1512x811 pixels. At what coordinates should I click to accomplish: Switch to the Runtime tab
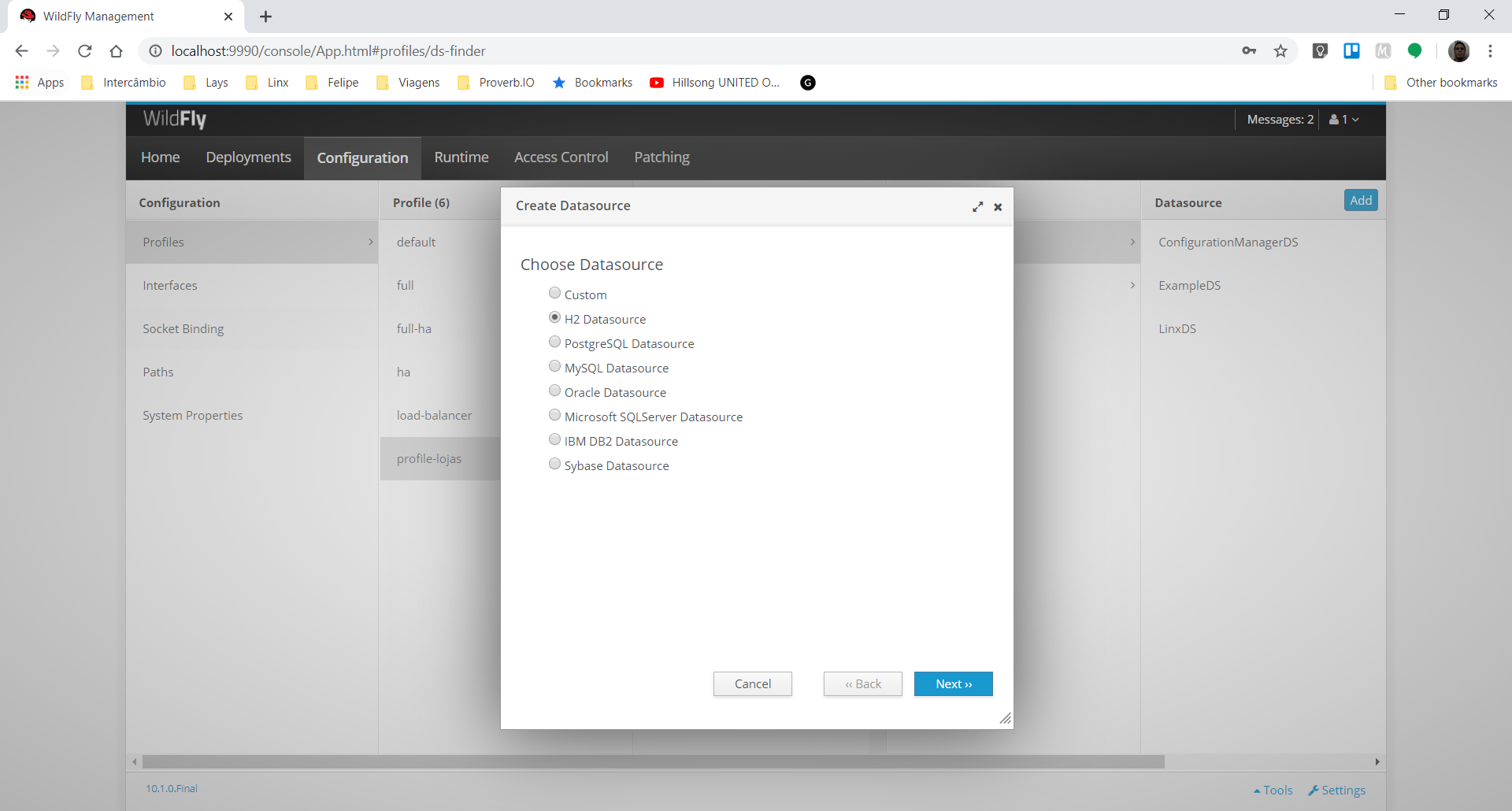click(461, 157)
